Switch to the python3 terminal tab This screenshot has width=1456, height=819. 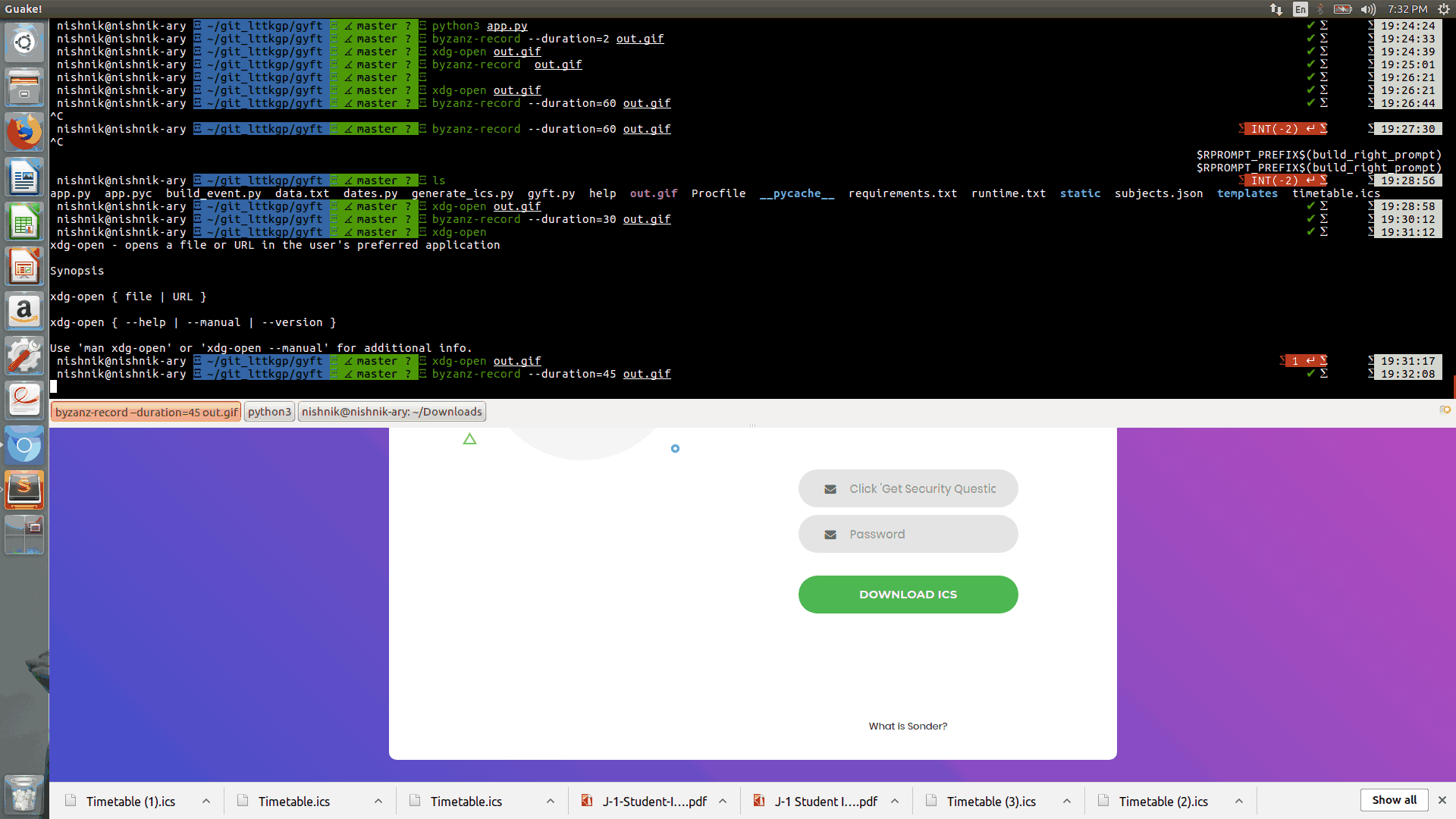point(269,412)
